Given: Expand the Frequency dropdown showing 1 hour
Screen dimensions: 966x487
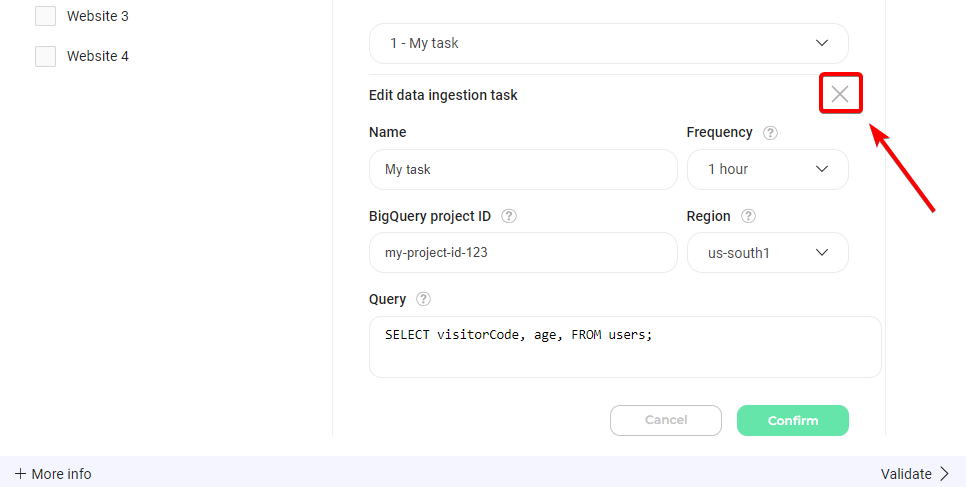Looking at the screenshot, I should point(767,169).
